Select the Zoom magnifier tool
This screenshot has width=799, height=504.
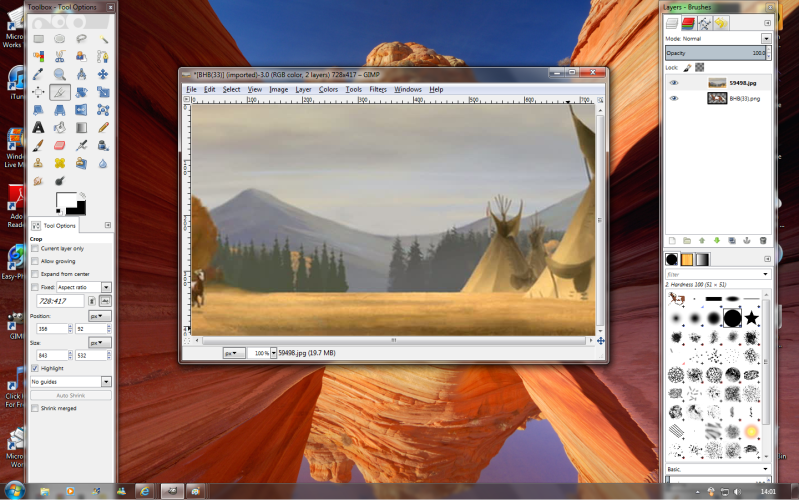click(60, 74)
